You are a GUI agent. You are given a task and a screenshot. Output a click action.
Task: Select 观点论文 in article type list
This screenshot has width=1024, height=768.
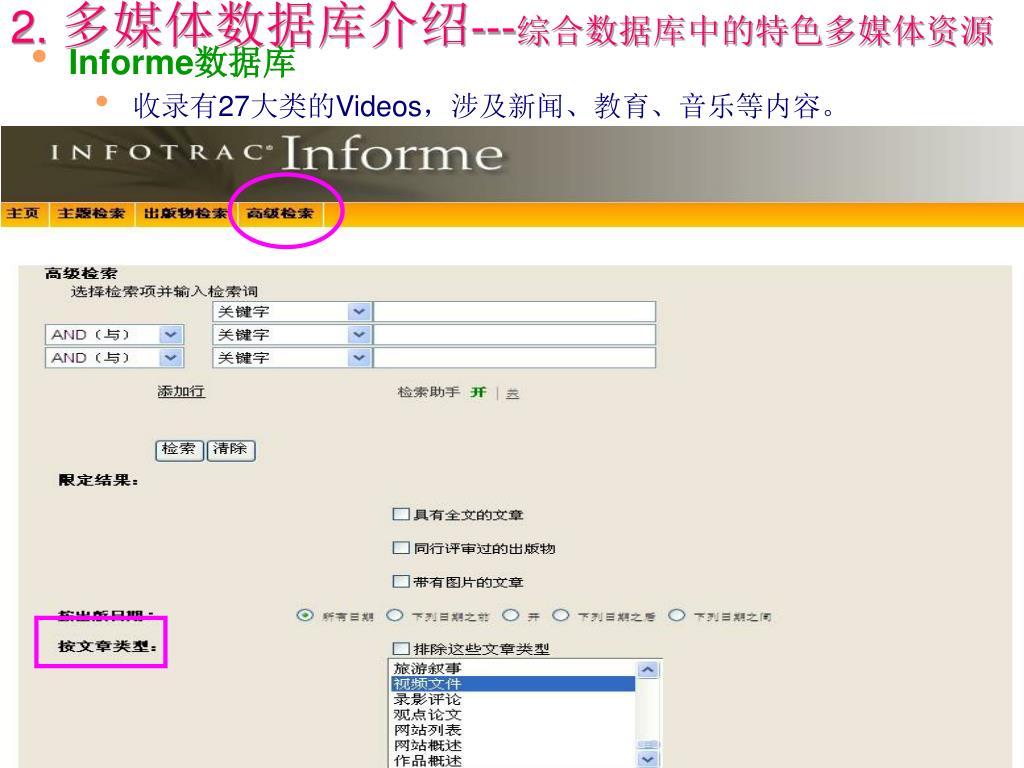[513, 714]
